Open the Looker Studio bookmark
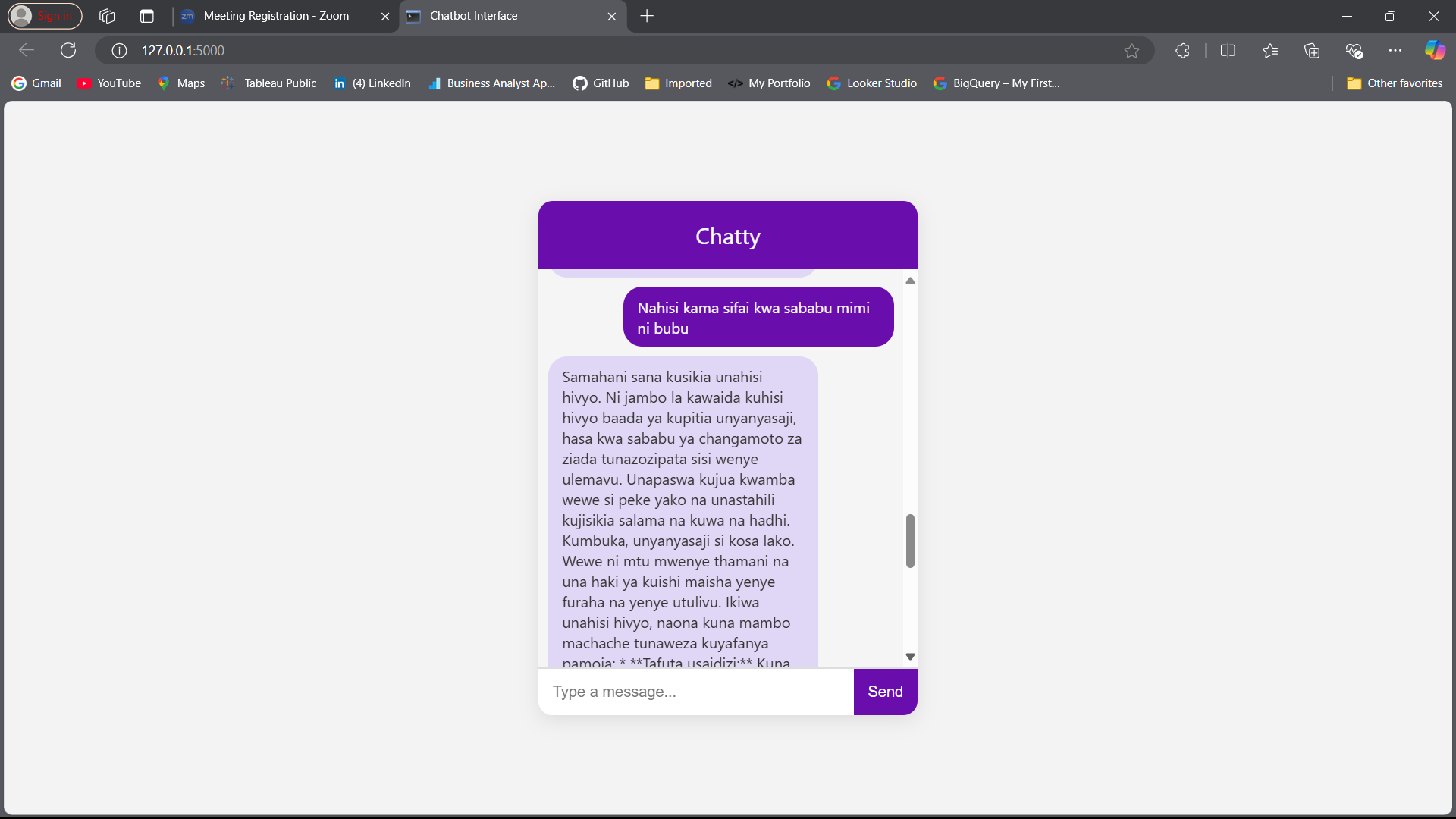Screen dimensions: 1456x819 pyautogui.click(x=872, y=83)
